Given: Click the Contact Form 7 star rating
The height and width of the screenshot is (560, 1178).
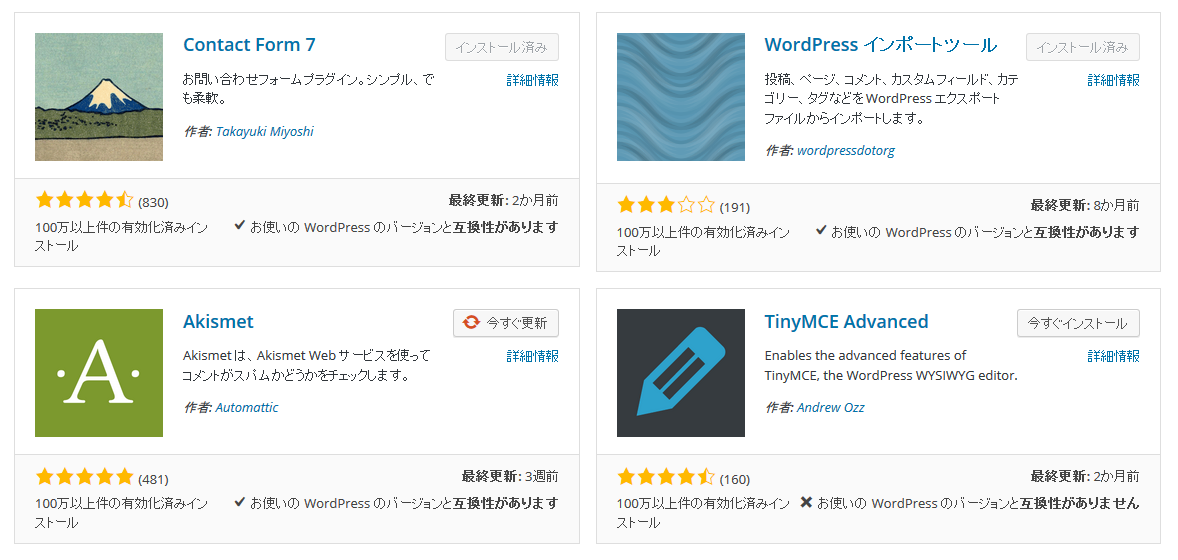Looking at the screenshot, I should click(x=84, y=200).
